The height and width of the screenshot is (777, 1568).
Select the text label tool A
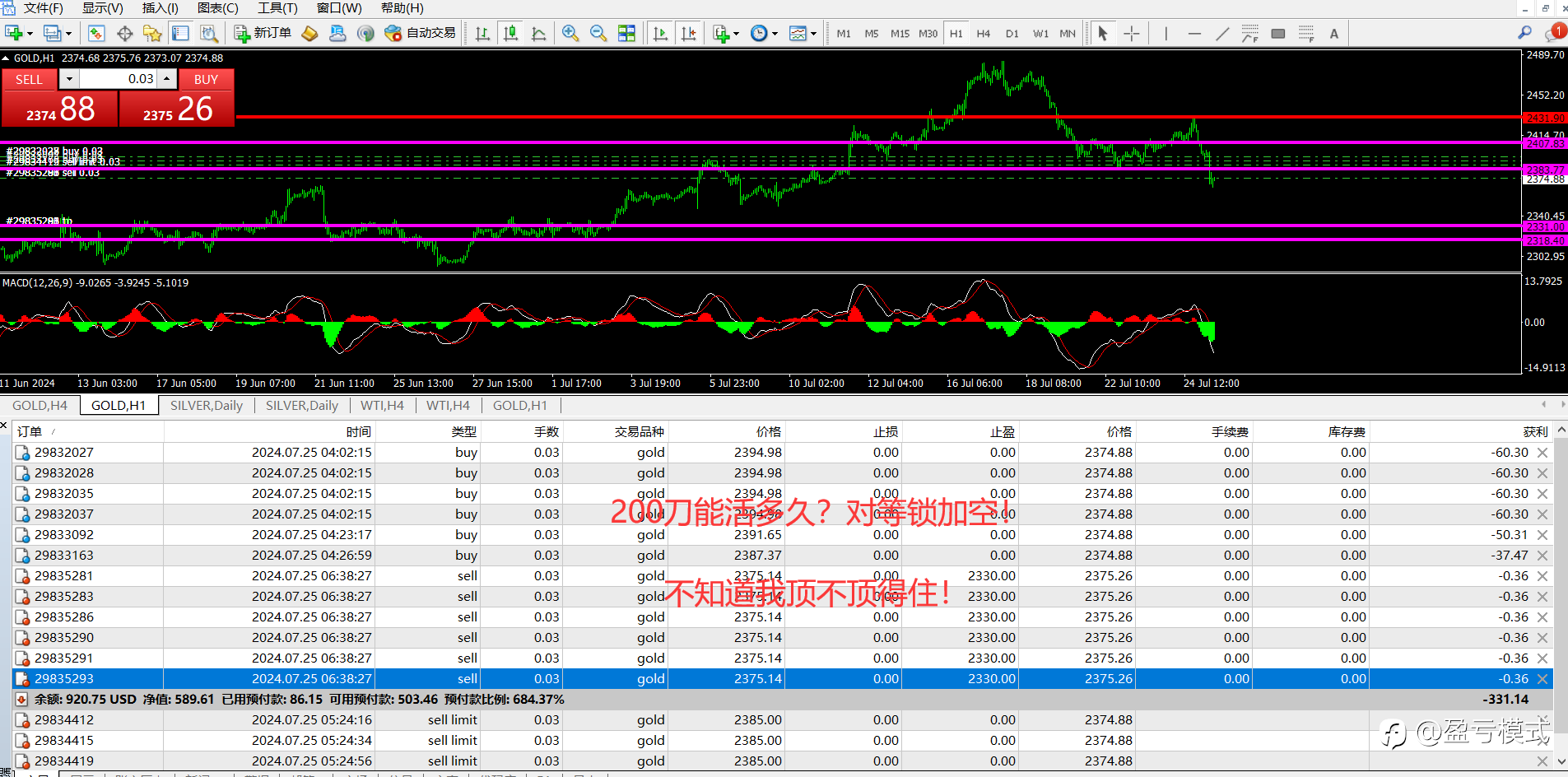click(1334, 34)
